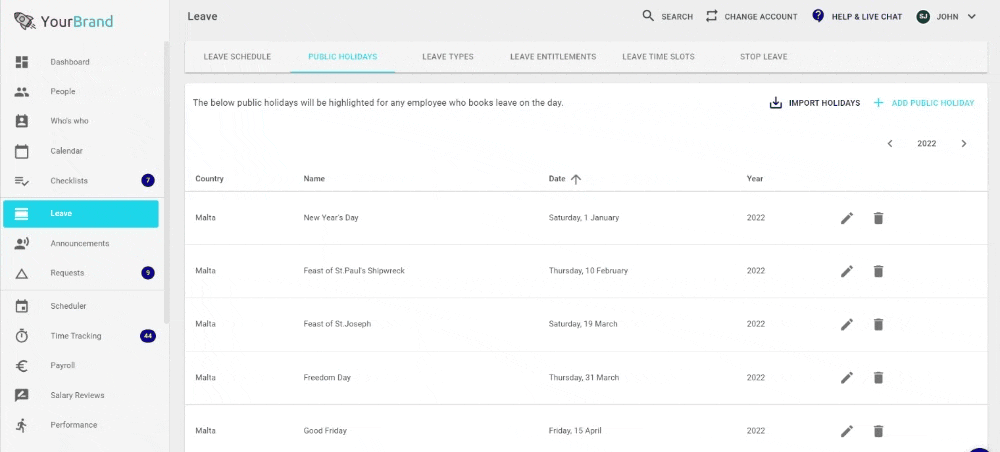Click the Help & Live Chat icon
This screenshot has height=452, width=1000.
pyautogui.click(x=818, y=16)
